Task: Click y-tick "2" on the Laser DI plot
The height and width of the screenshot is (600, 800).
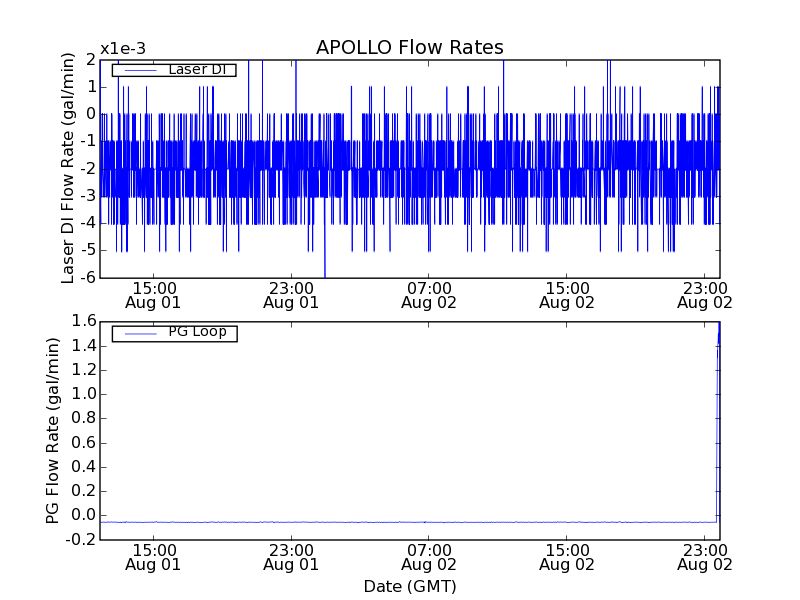Action: pyautogui.click(x=91, y=60)
